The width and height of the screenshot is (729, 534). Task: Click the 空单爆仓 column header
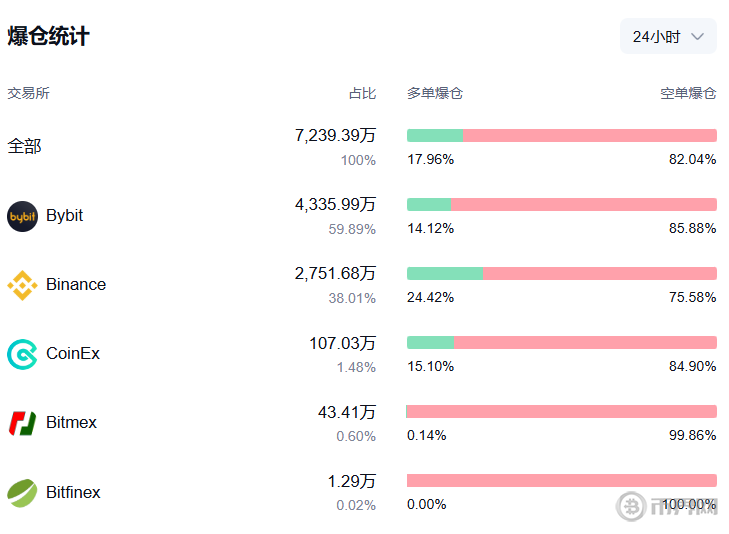(x=688, y=93)
